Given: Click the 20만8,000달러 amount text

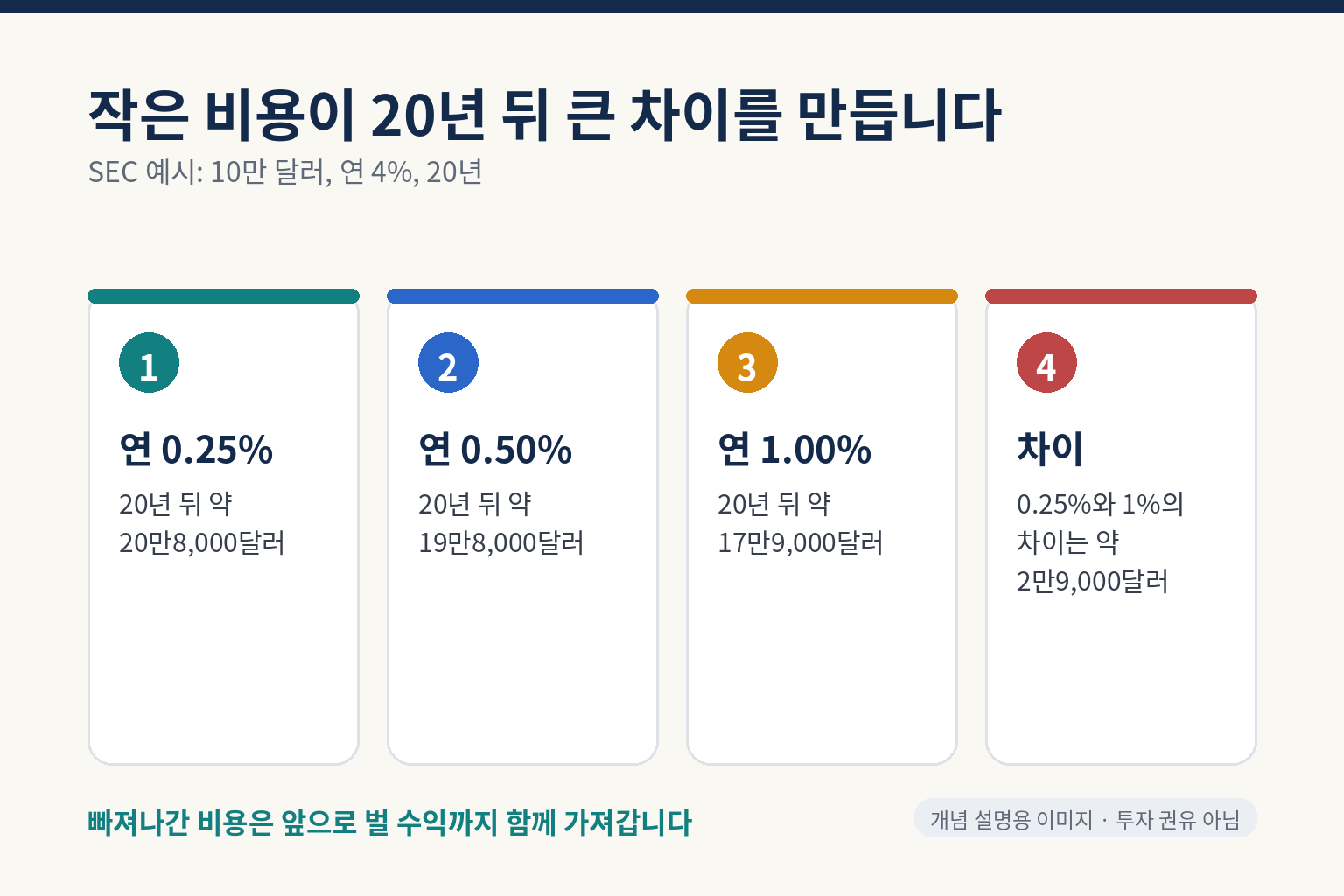Looking at the screenshot, I should pyautogui.click(x=202, y=543).
